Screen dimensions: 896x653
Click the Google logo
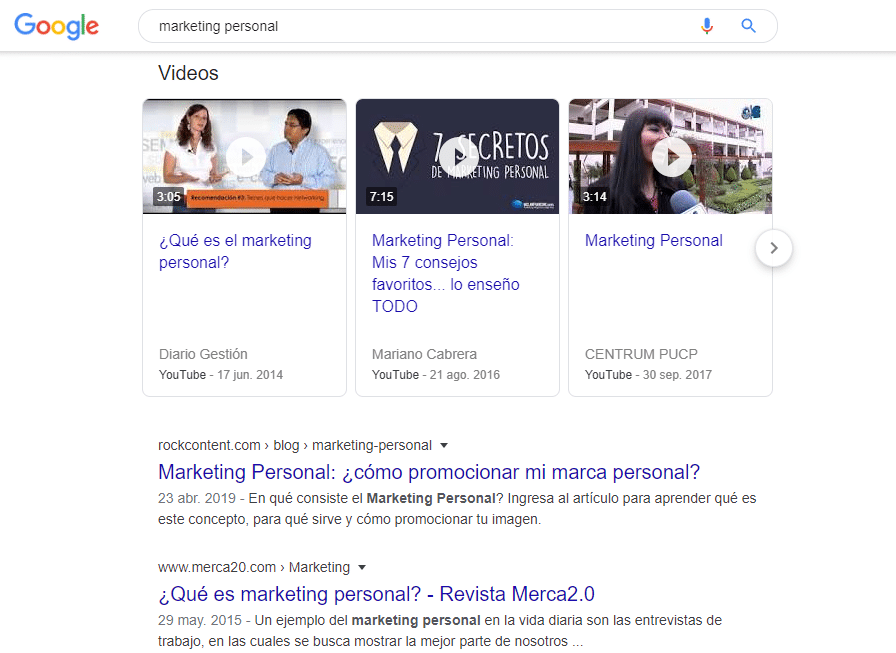57,26
